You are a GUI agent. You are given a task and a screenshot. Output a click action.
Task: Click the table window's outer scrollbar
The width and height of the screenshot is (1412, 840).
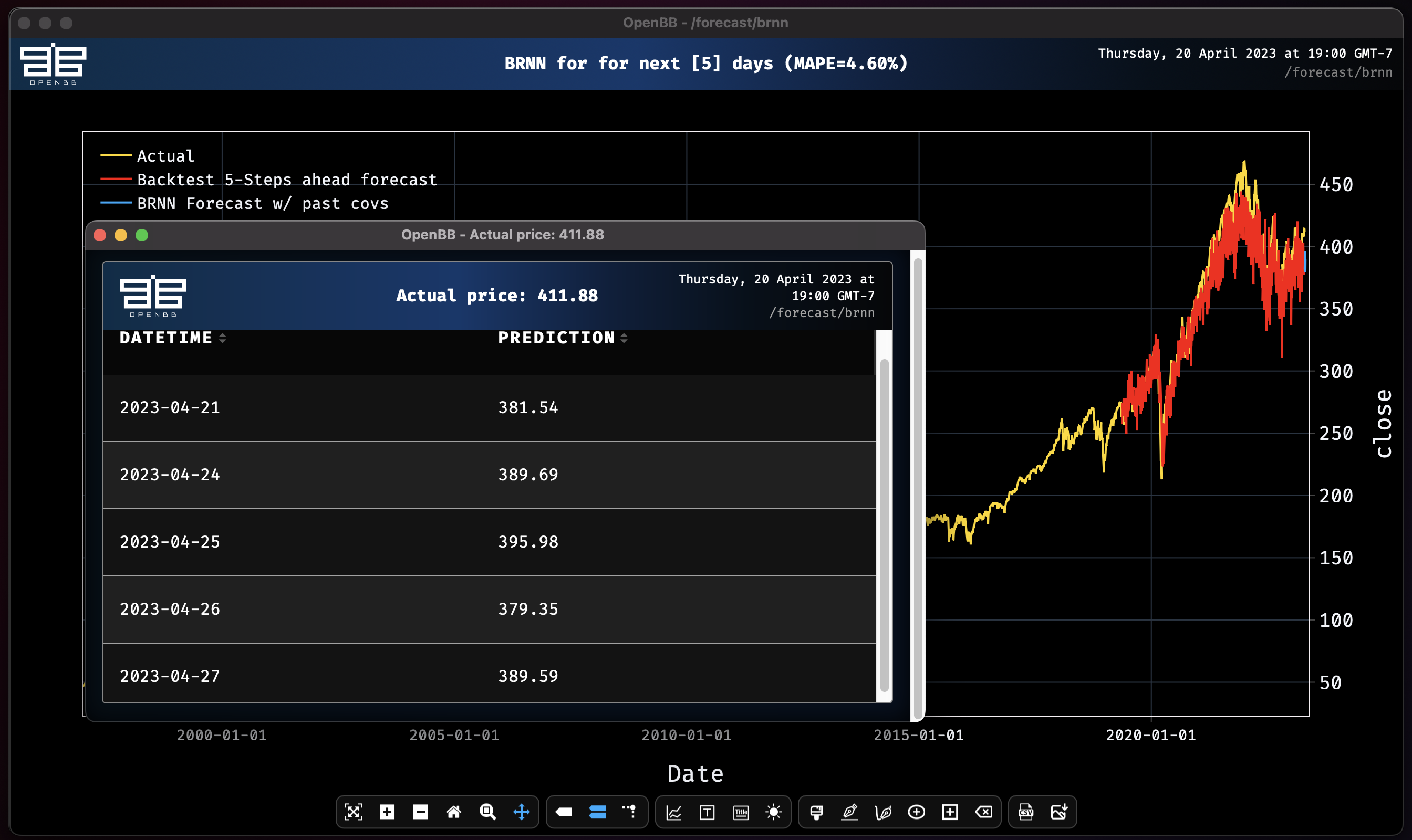[918, 489]
